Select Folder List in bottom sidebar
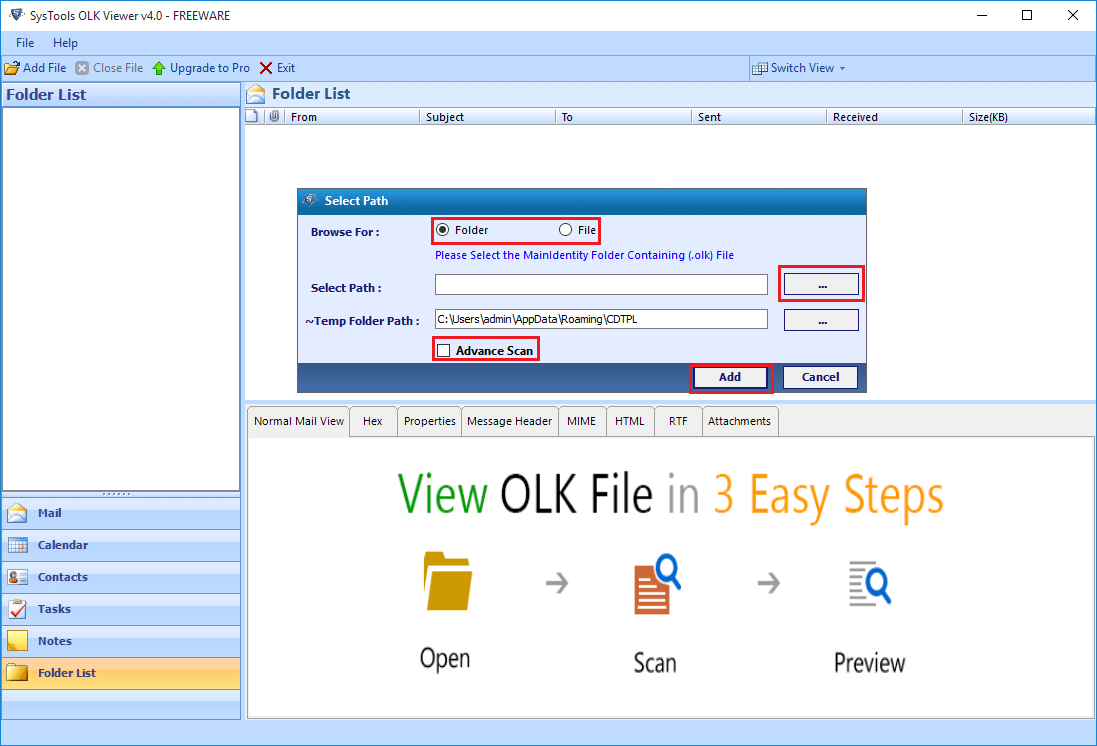1097x746 pixels. pyautogui.click(x=121, y=673)
